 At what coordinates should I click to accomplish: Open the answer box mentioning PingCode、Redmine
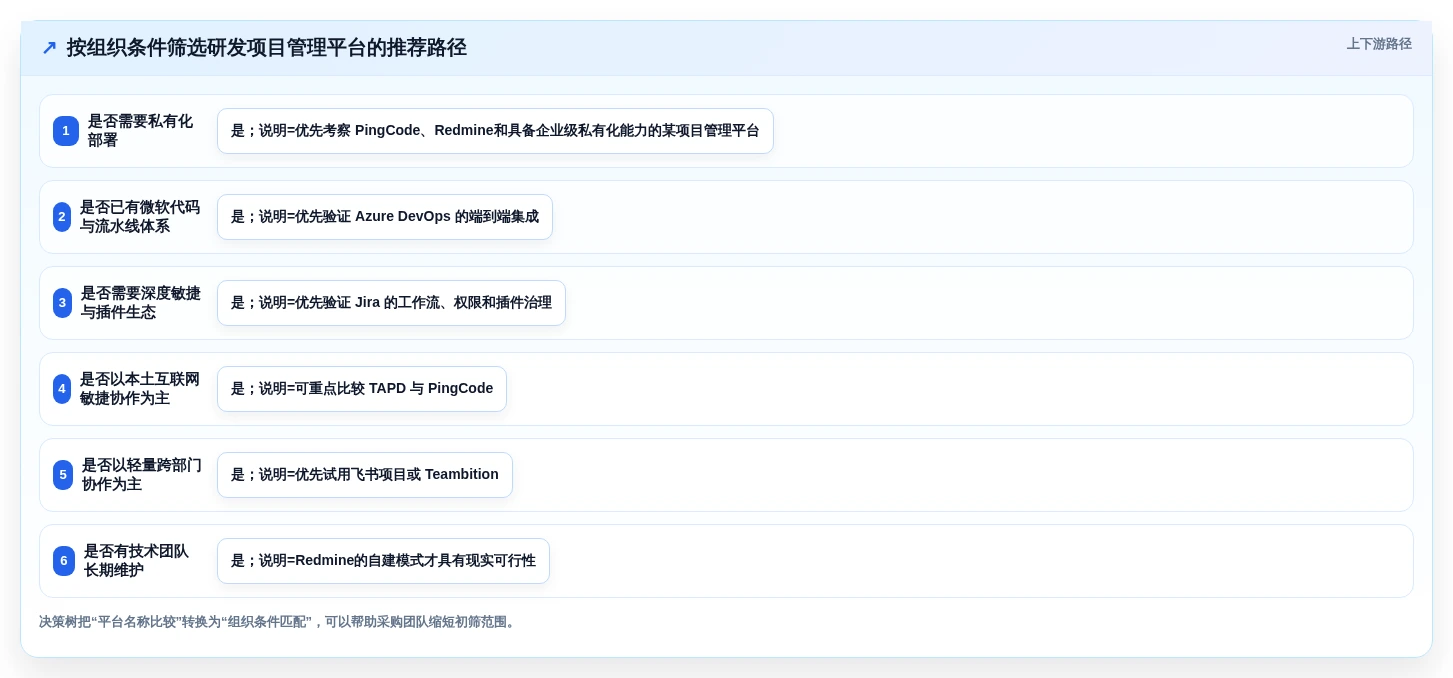coord(495,131)
